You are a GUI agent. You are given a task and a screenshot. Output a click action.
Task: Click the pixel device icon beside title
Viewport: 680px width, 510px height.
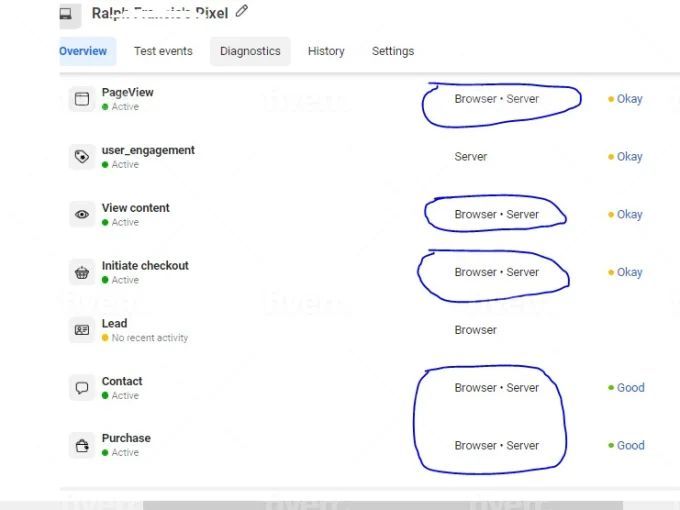(67, 13)
